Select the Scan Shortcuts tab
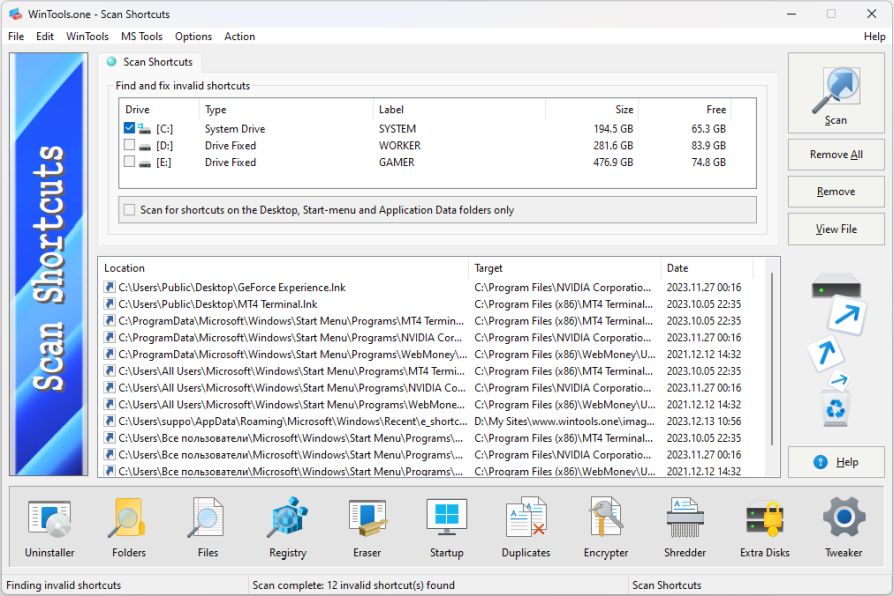 click(150, 62)
